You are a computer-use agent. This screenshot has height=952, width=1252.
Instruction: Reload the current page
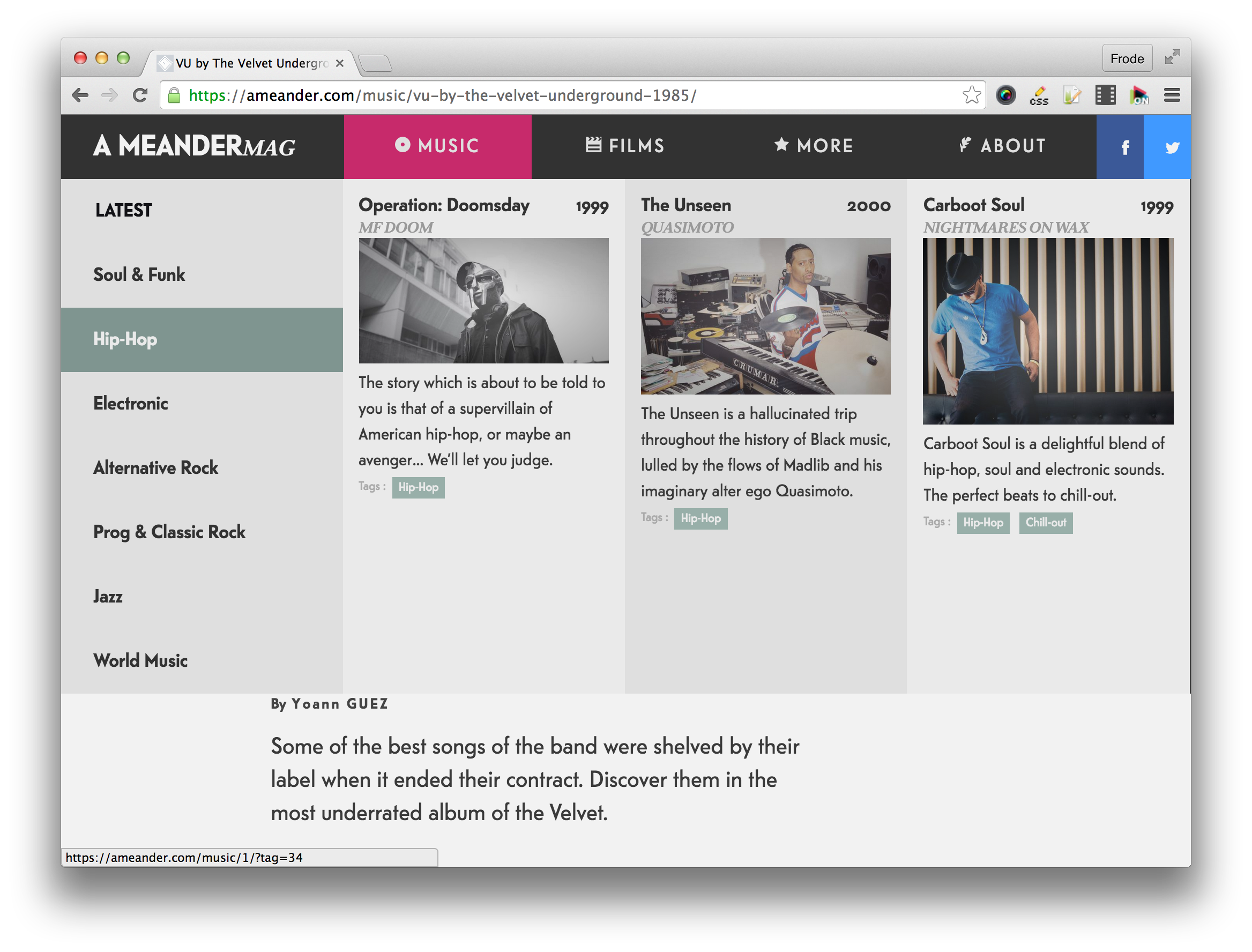pyautogui.click(x=140, y=95)
